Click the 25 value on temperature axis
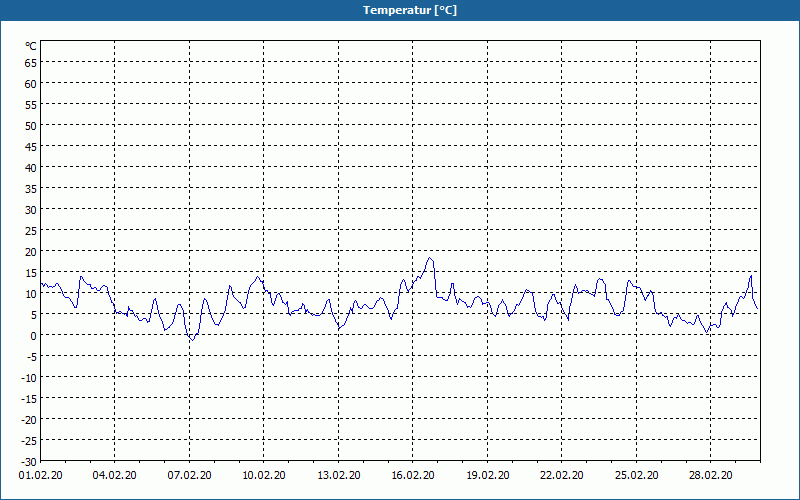 [31, 231]
